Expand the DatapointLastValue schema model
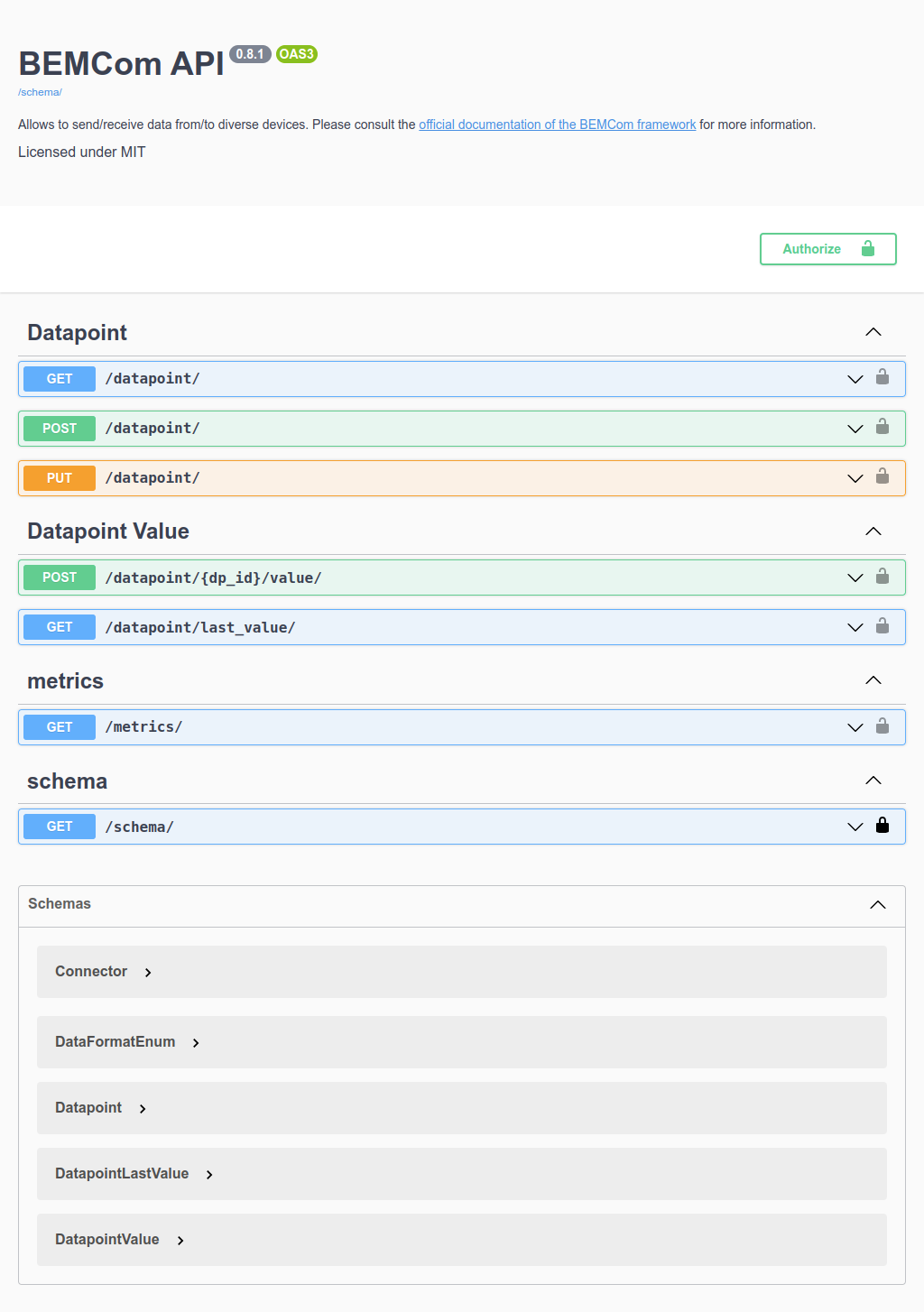Screen dimensions: 924x1312 (209, 1175)
